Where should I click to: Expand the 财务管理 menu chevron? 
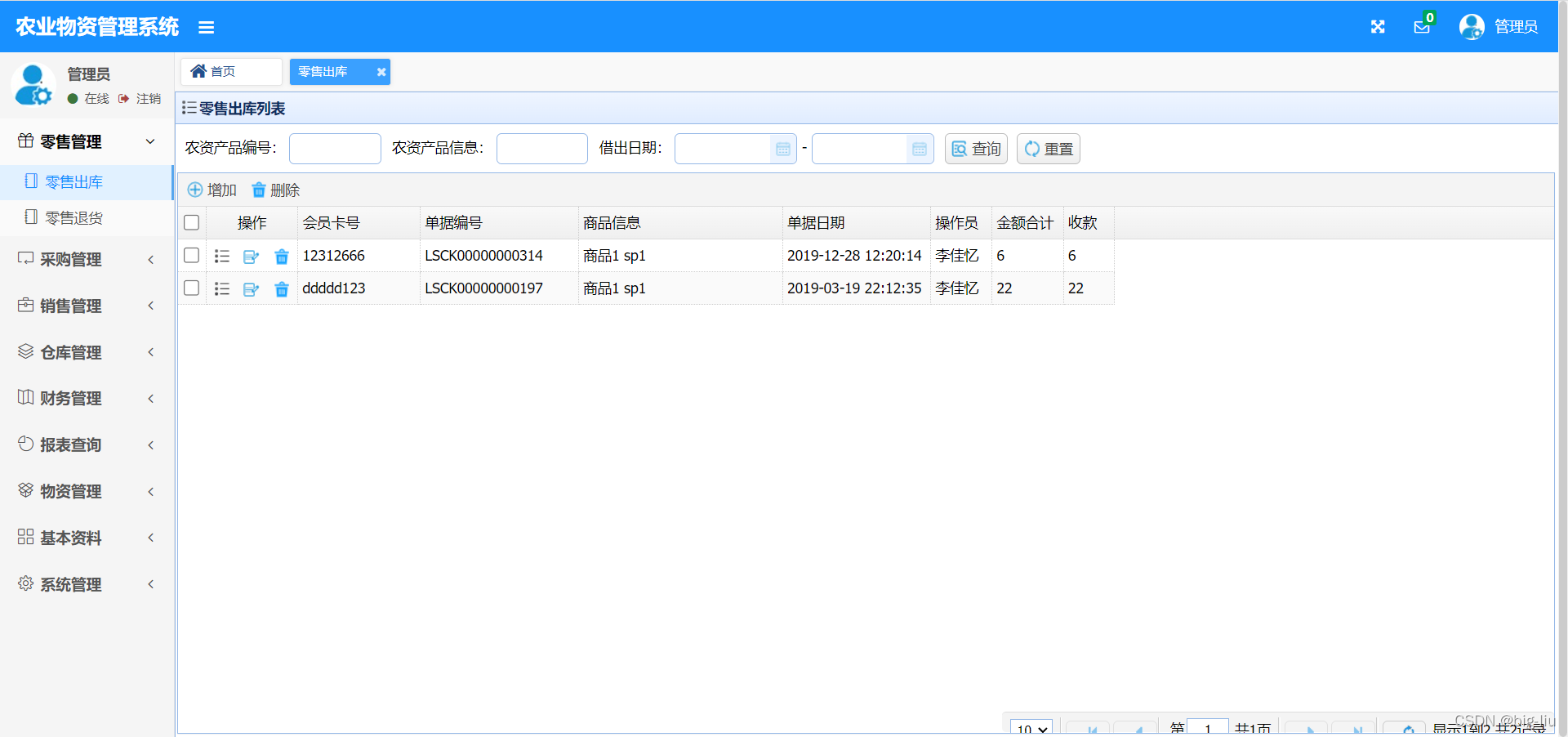[150, 399]
